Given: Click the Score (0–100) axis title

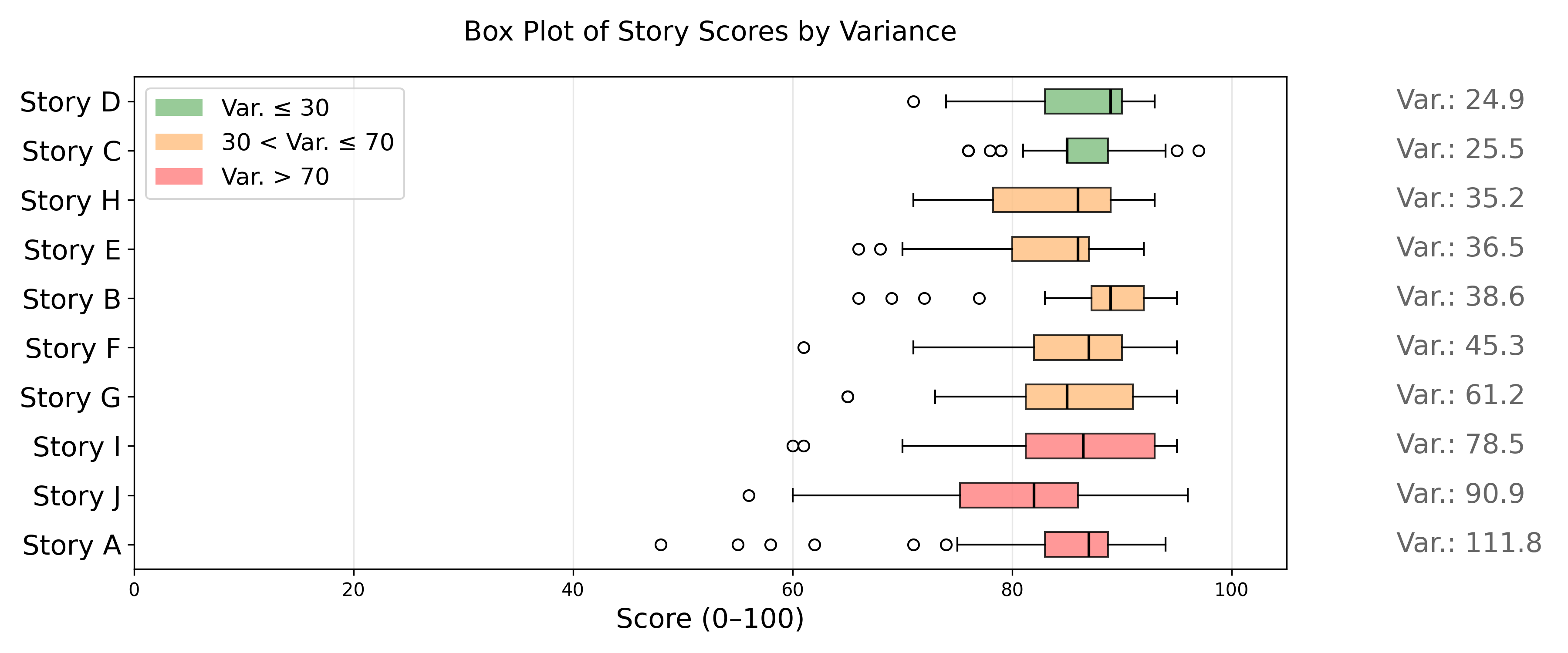Looking at the screenshot, I should click(x=710, y=619).
